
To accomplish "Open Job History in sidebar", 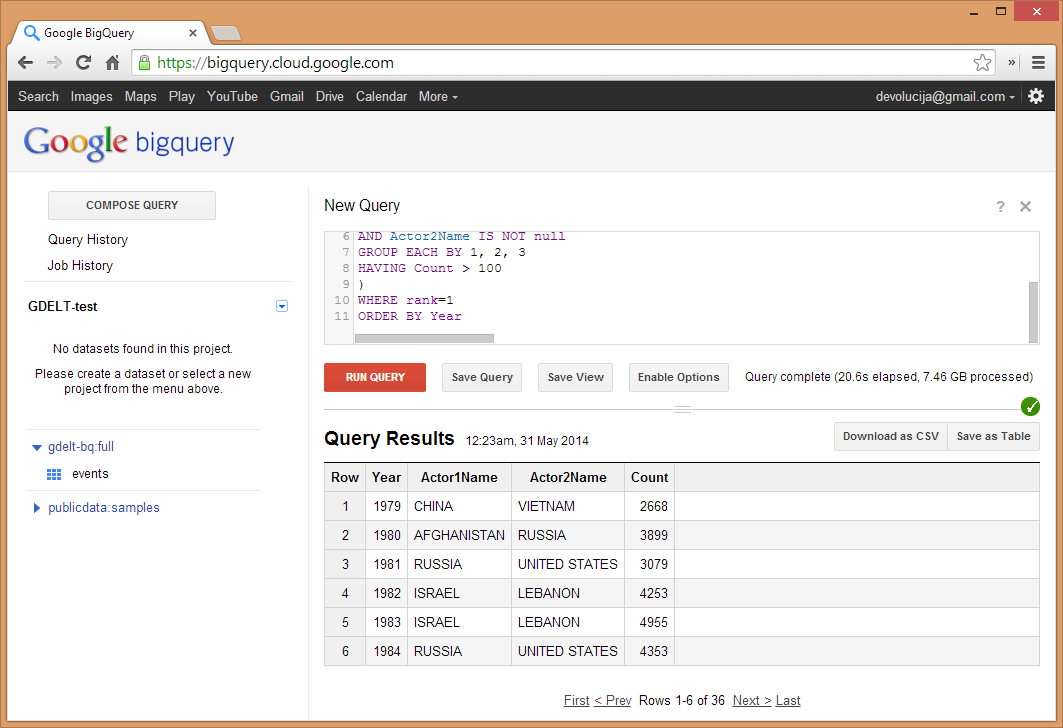I will 80,266.
